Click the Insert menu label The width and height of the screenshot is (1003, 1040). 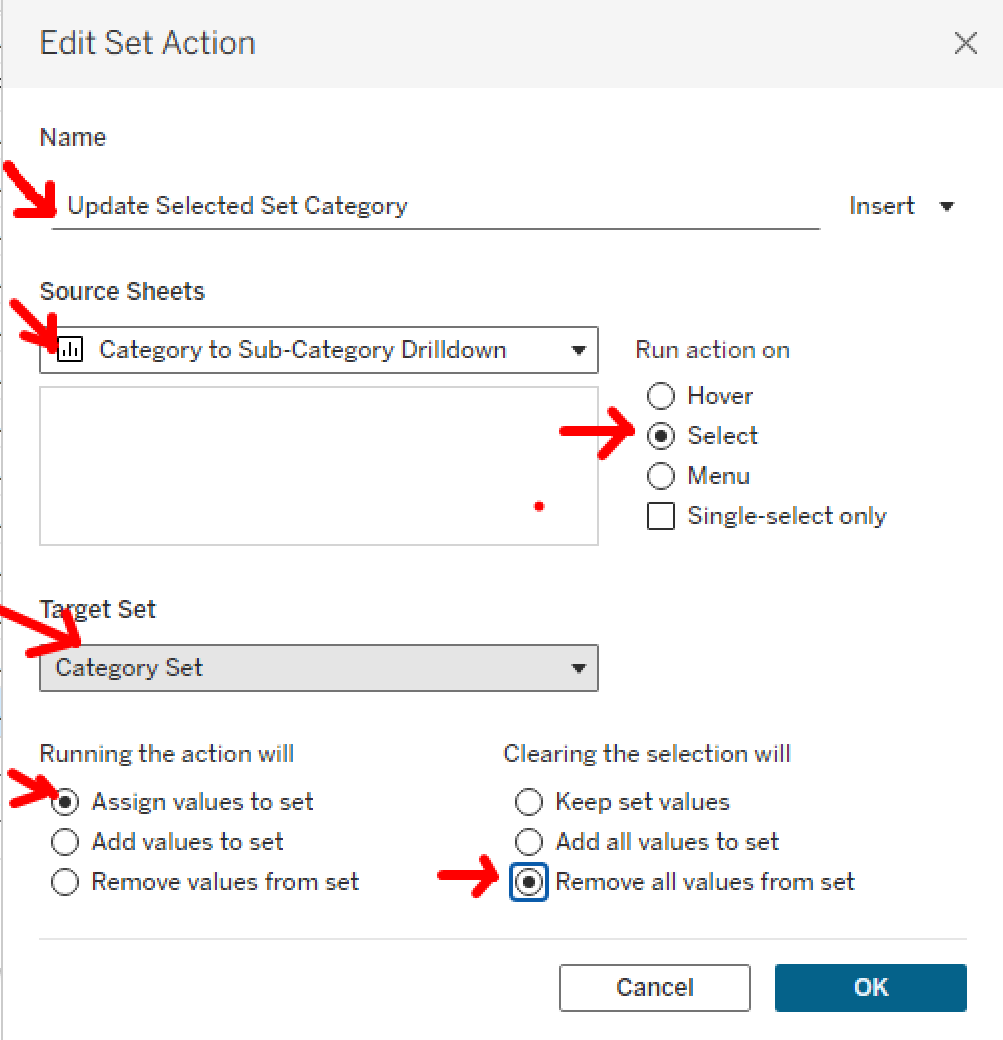coord(881,206)
